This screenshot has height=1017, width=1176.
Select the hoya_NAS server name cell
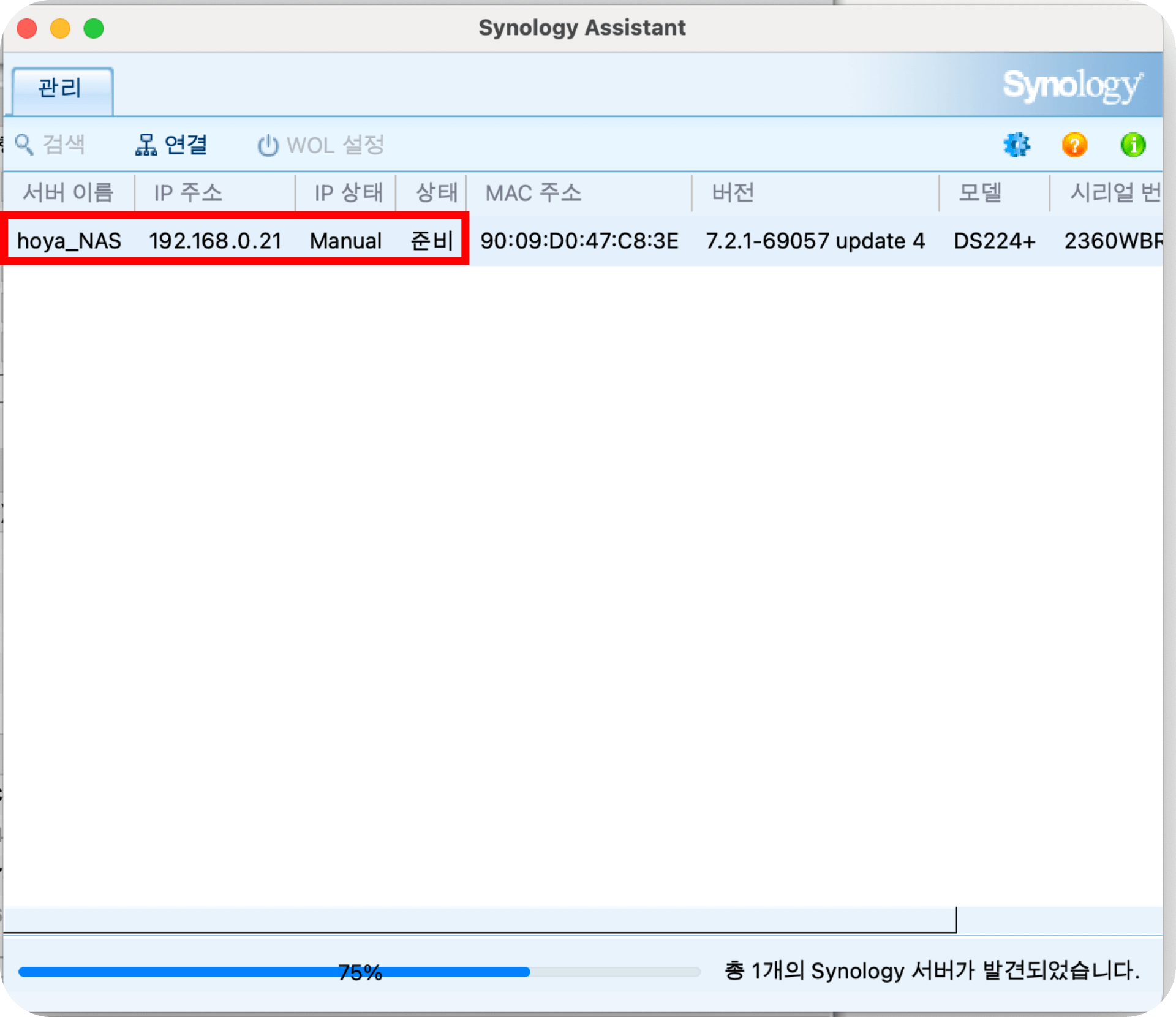coord(69,241)
